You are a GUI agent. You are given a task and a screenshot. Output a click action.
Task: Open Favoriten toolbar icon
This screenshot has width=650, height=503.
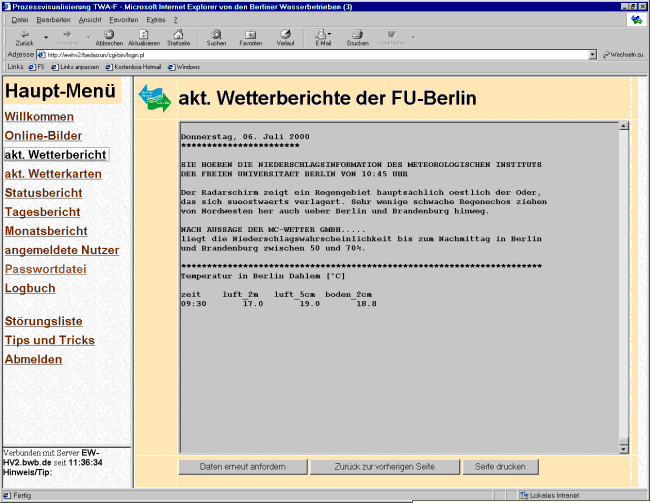click(x=250, y=36)
